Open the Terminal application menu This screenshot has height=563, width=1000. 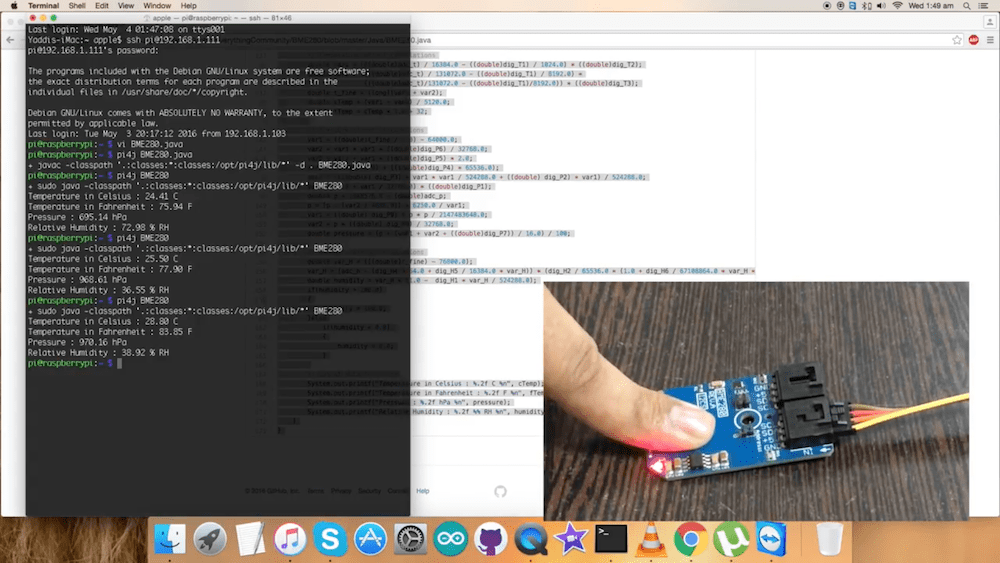[x=43, y=6]
